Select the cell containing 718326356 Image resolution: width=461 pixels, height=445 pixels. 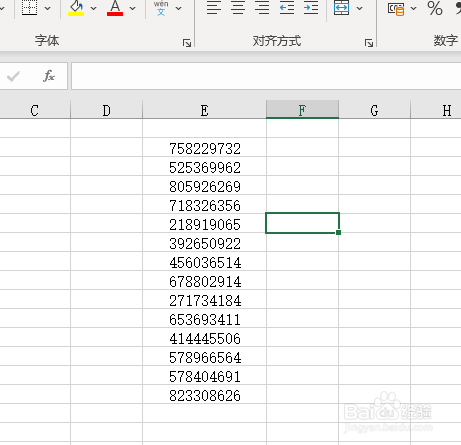pos(204,204)
